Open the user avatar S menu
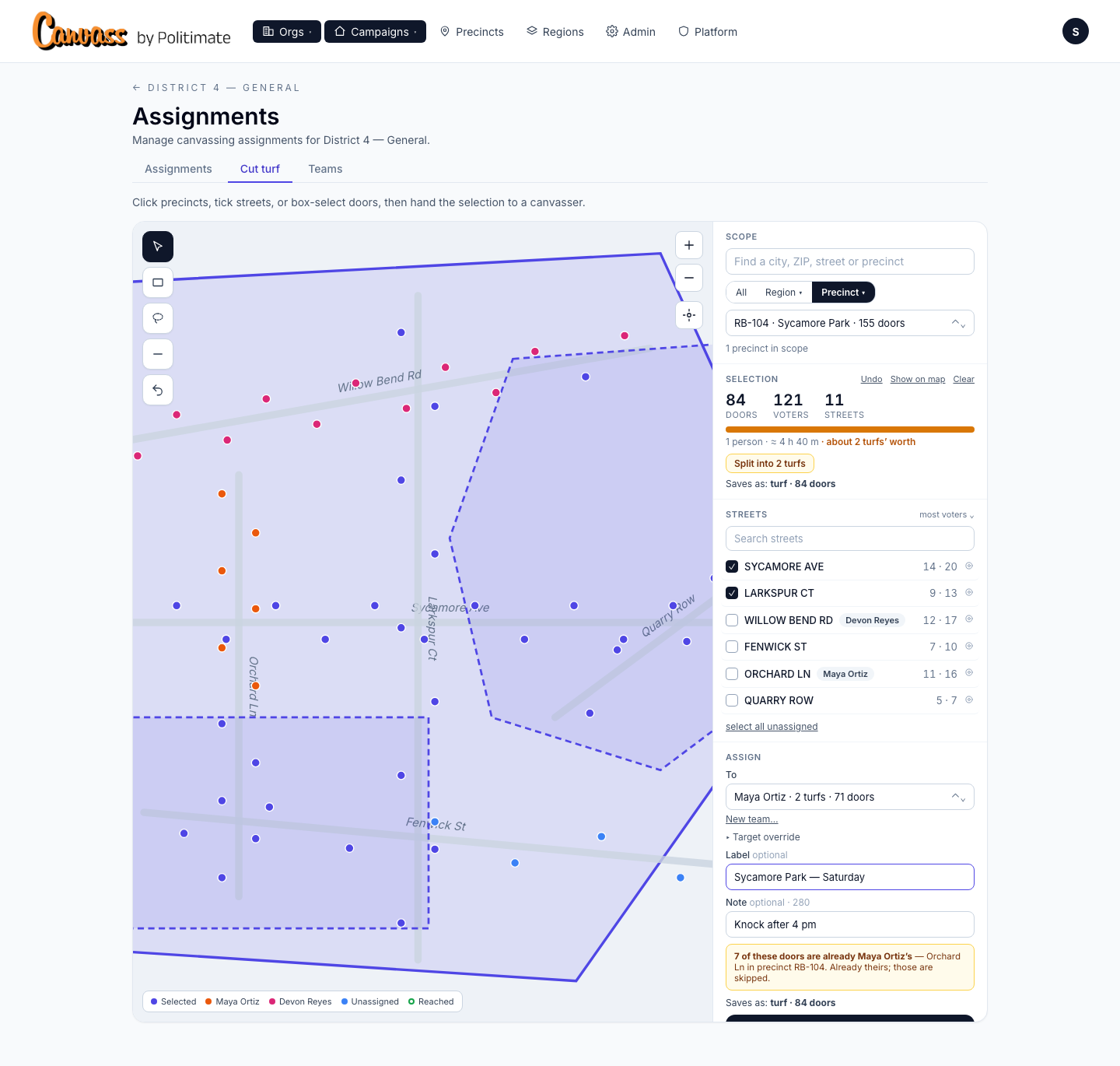 pyautogui.click(x=1076, y=31)
